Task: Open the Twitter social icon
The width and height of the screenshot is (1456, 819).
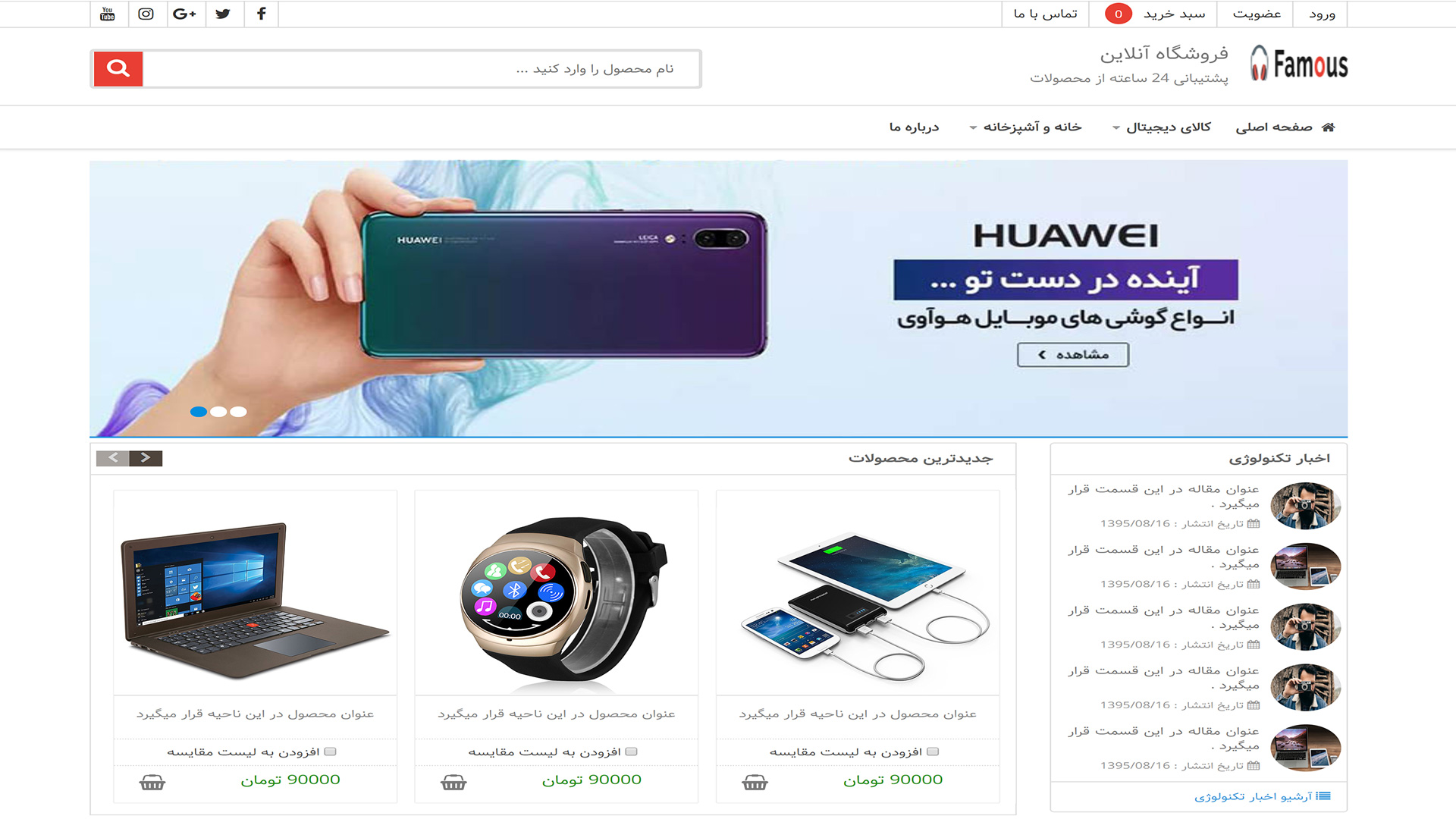Action: (223, 14)
